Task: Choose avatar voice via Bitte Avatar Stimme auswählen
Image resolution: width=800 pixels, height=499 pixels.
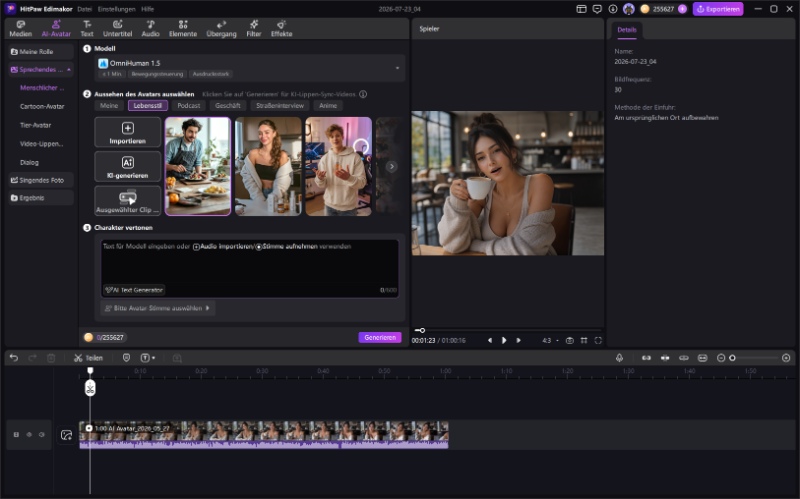Action: click(158, 308)
